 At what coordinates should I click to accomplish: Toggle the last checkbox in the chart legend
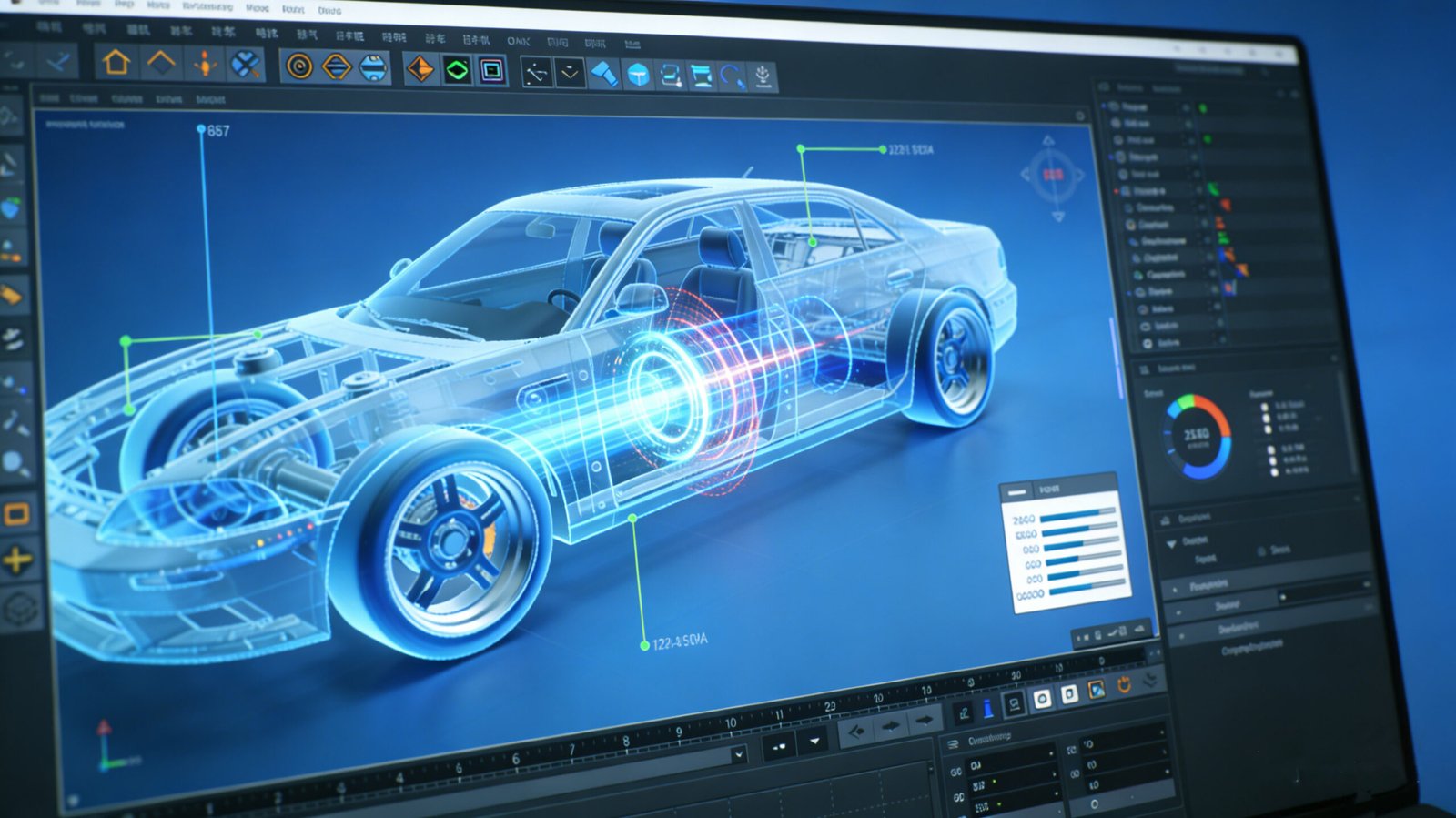click(x=1274, y=471)
